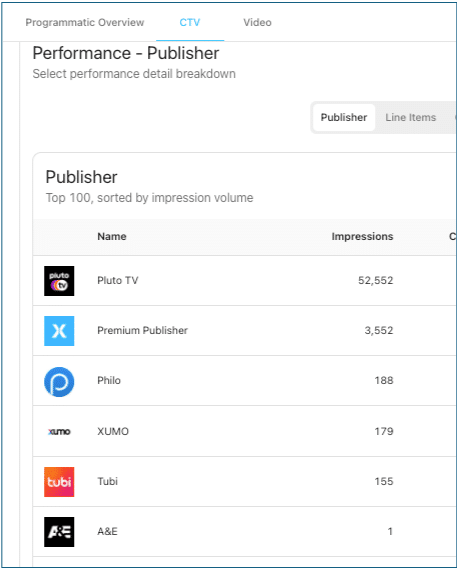Screen dimensions: 457x568
Task: Click the A&E publisher name
Action: (107, 531)
